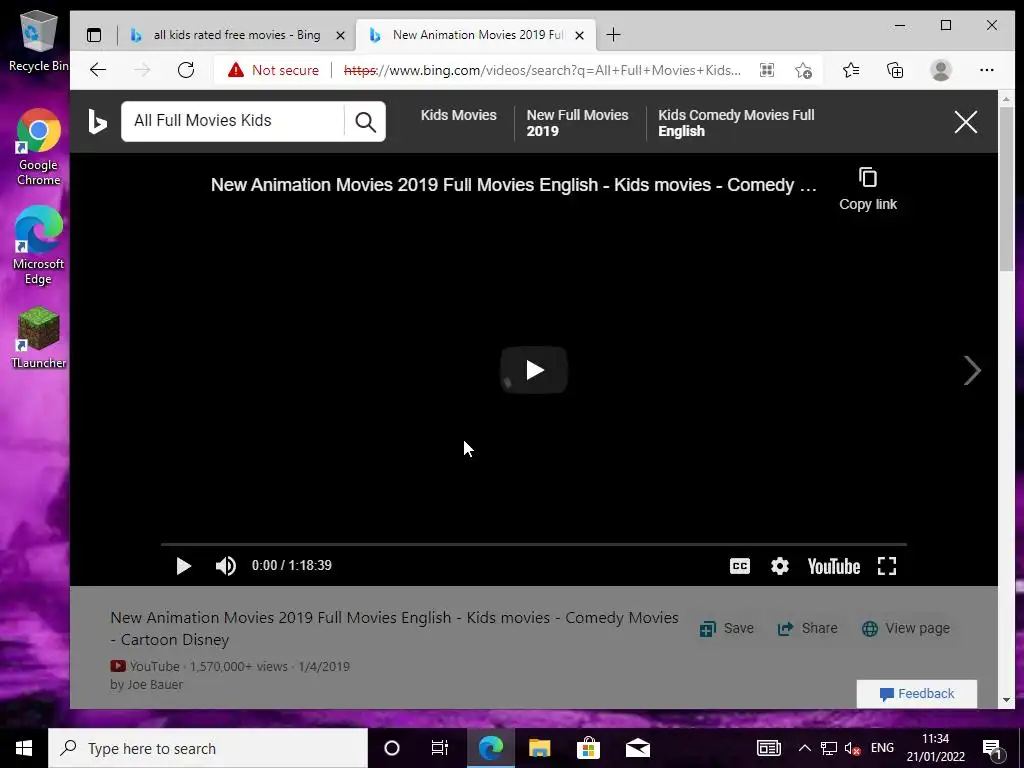This screenshot has width=1024, height=768.
Task: Click the scrollbar down arrow
Action: (1006, 700)
